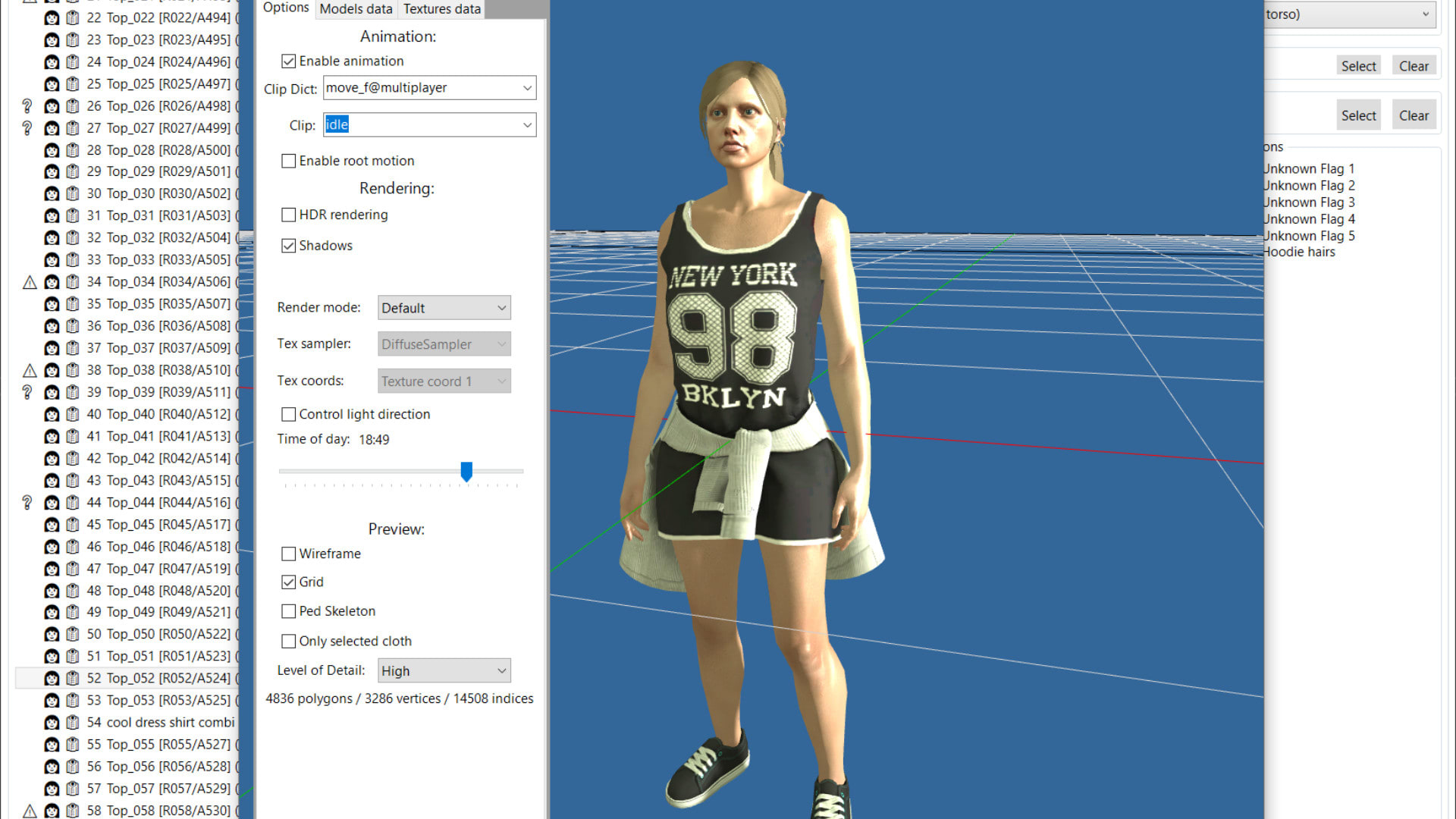The width and height of the screenshot is (1456, 819).
Task: Click warning triangle icon beside Top_038
Action: click(30, 371)
